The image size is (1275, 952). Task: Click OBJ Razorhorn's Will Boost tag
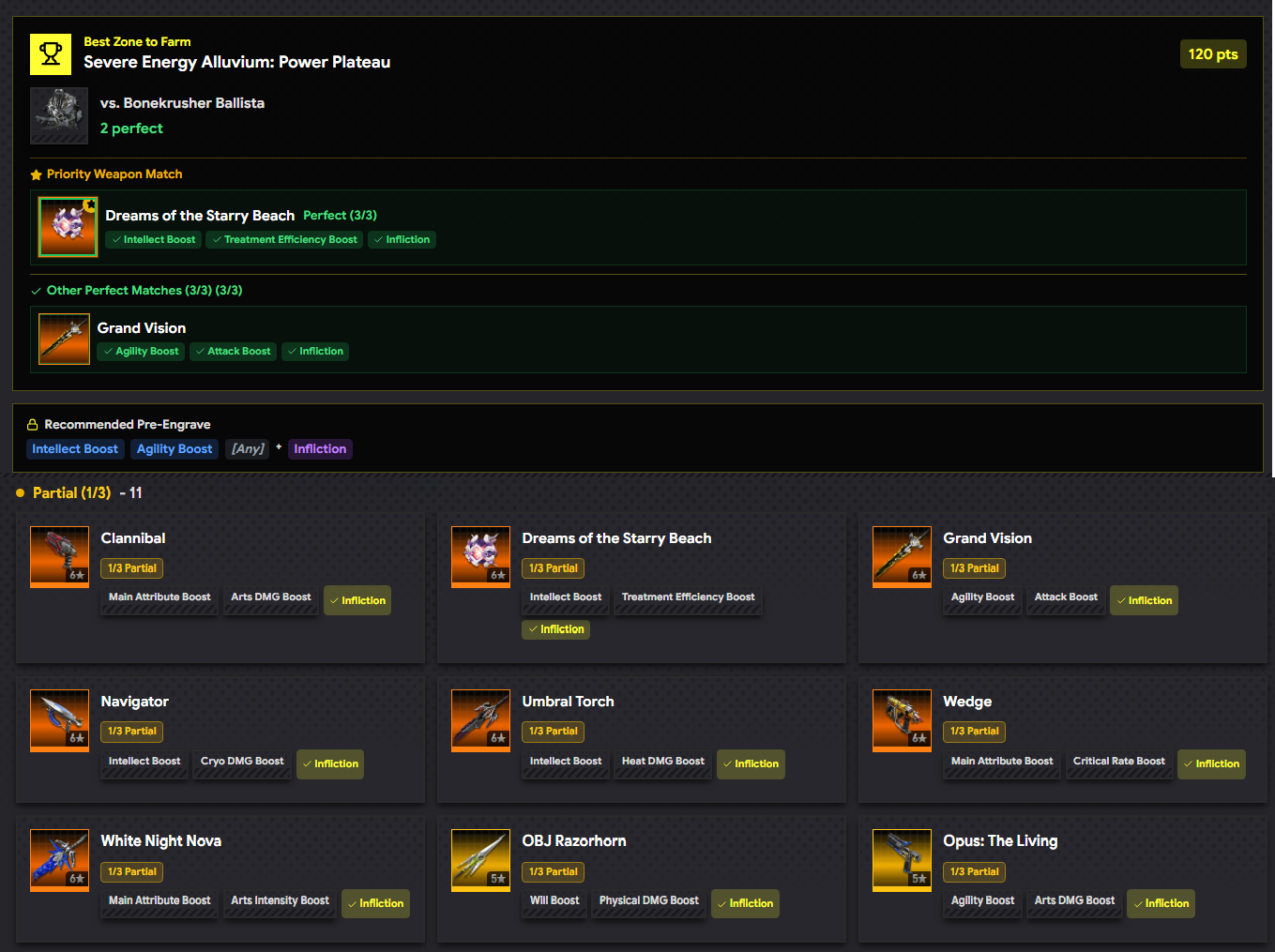click(554, 901)
